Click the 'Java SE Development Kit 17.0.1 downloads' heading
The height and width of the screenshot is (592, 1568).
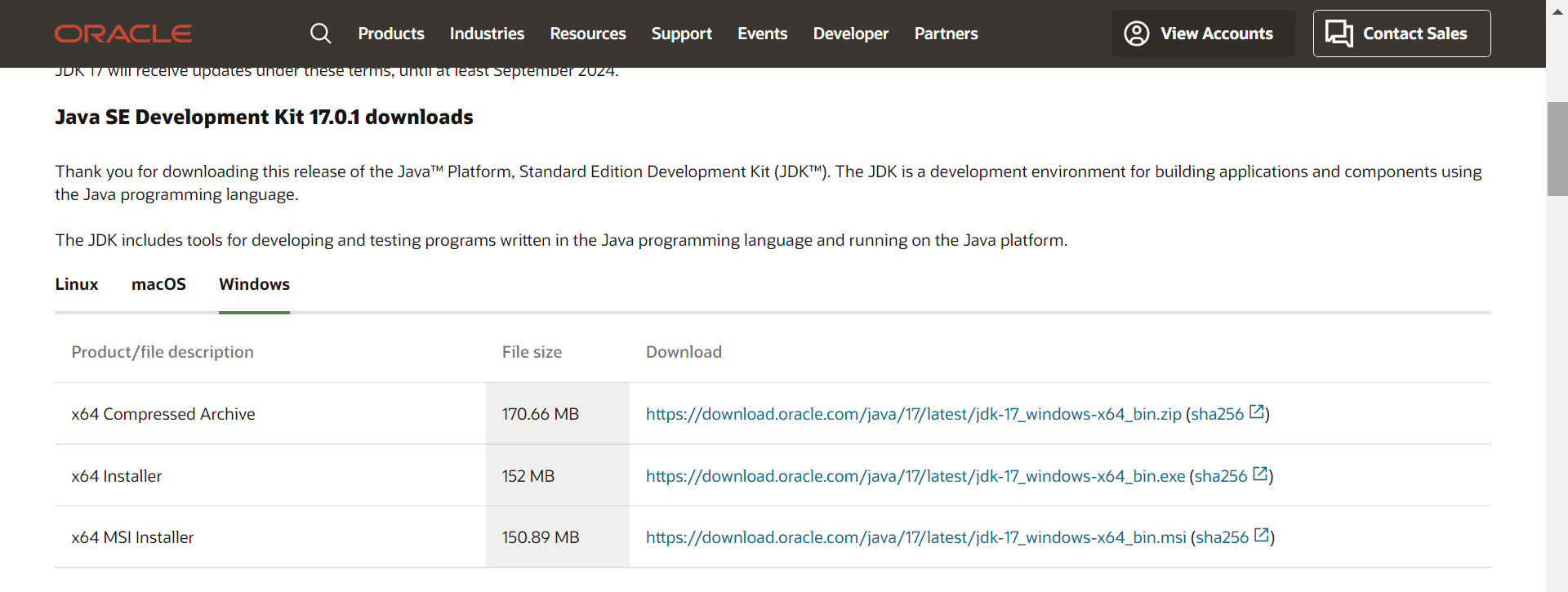click(264, 117)
